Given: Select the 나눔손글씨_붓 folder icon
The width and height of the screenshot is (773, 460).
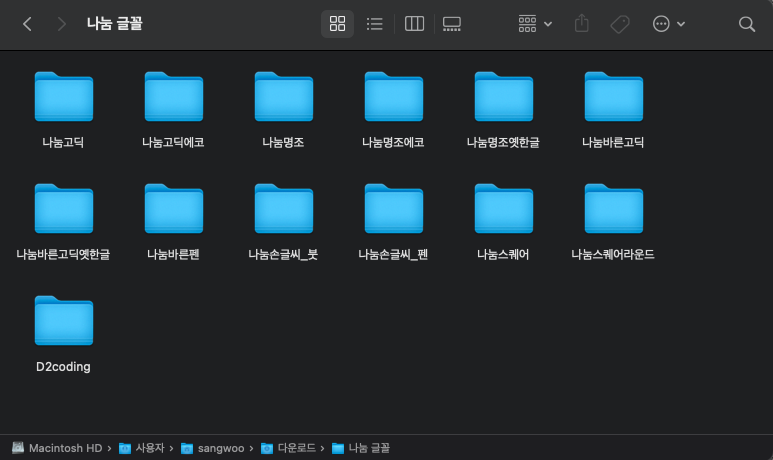Looking at the screenshot, I should coord(283,208).
